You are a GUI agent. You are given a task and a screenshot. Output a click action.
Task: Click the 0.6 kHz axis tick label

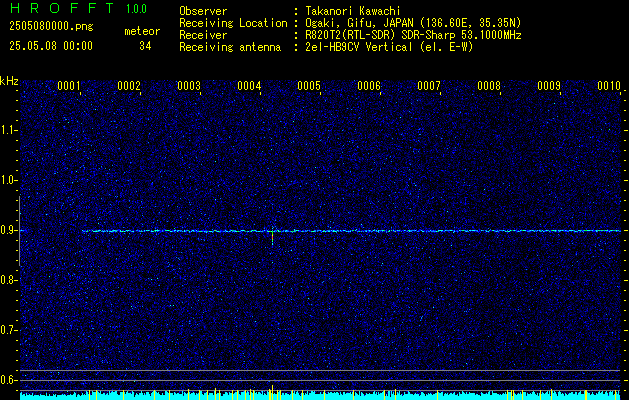tap(8, 380)
